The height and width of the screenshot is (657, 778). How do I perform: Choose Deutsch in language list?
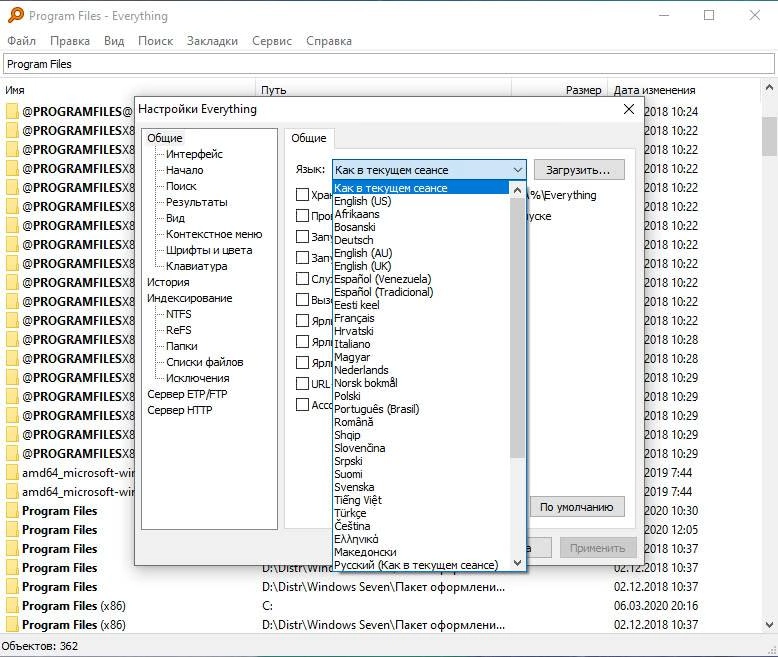pos(421,240)
